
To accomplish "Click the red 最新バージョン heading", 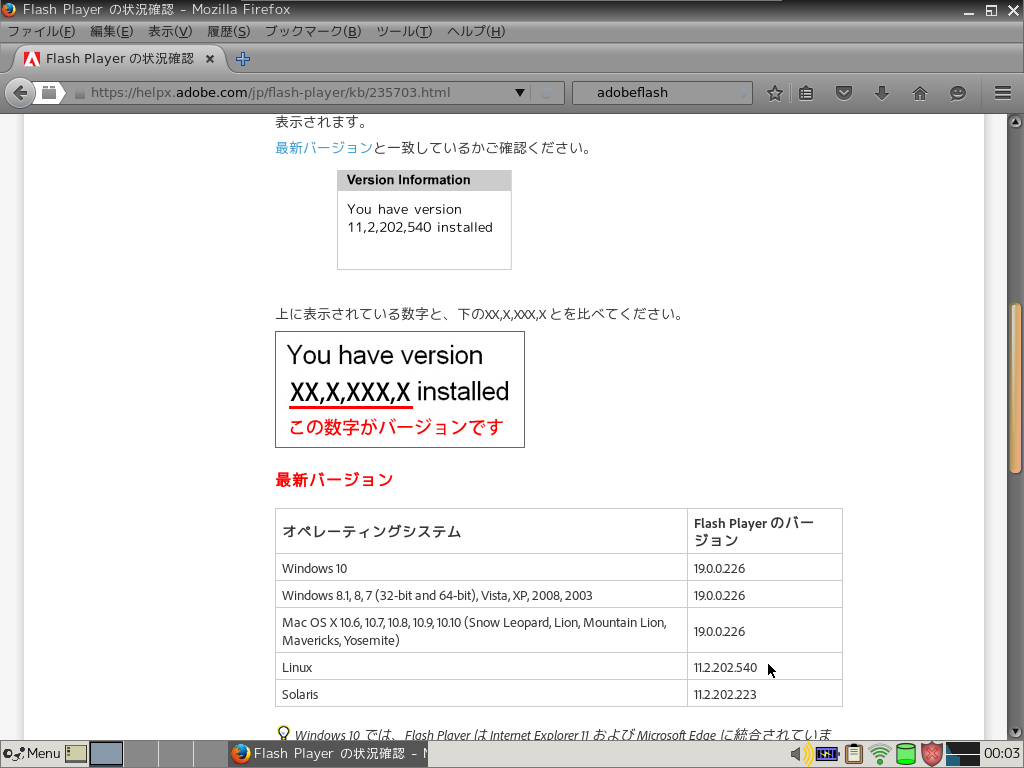I will point(334,480).
